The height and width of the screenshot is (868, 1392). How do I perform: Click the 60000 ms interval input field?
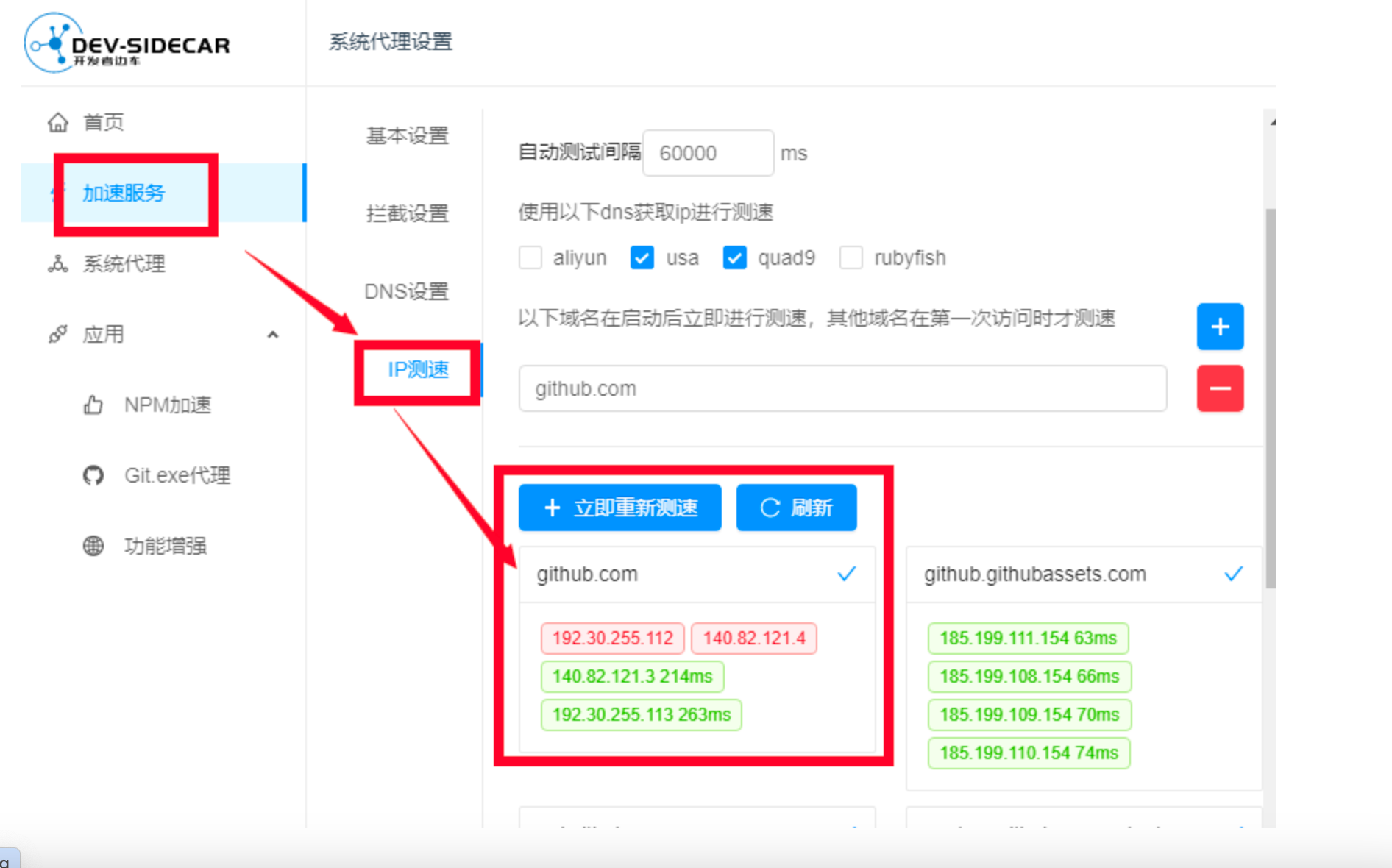pyautogui.click(x=708, y=152)
